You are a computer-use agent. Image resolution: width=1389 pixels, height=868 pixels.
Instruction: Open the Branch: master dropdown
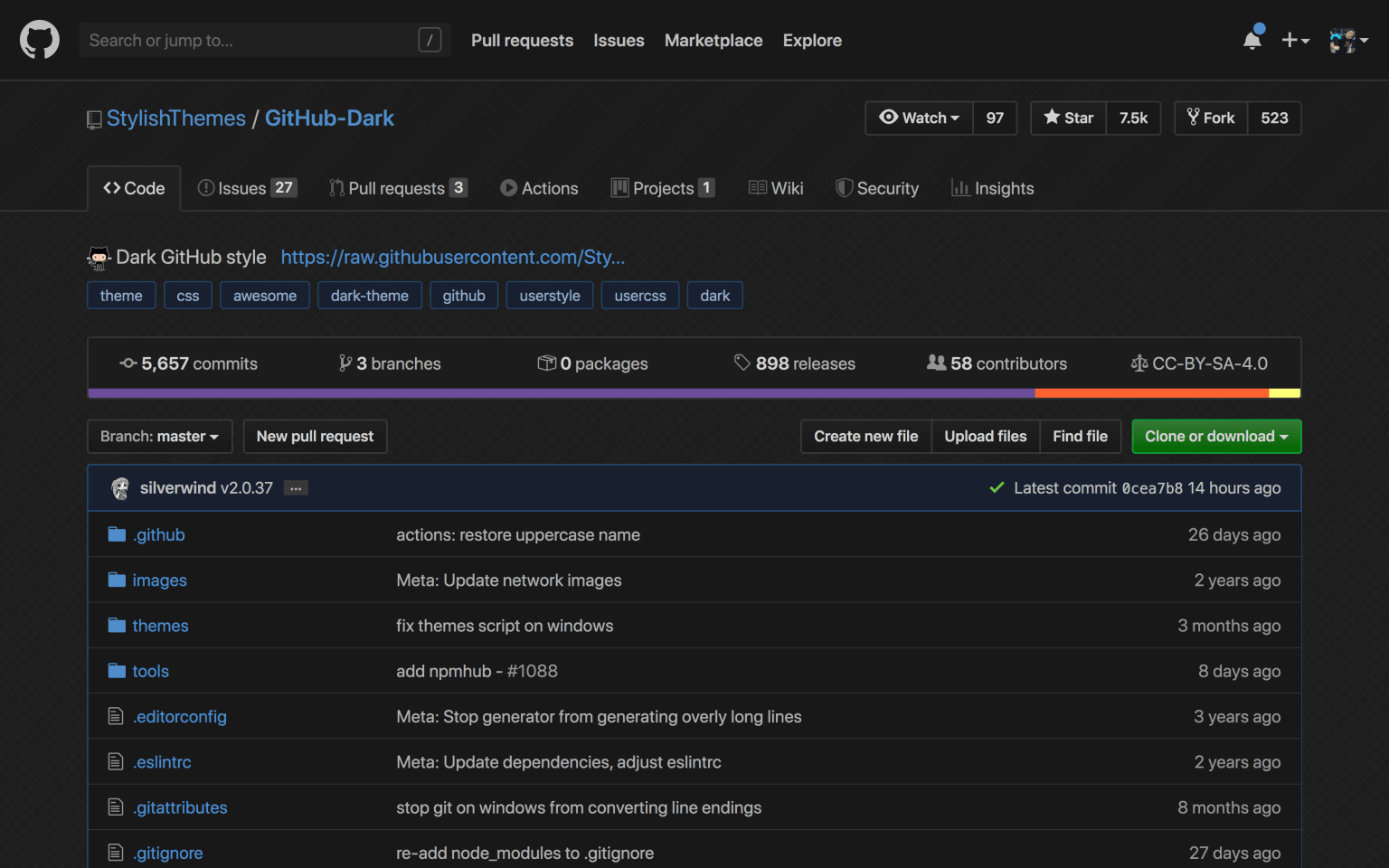click(x=159, y=436)
